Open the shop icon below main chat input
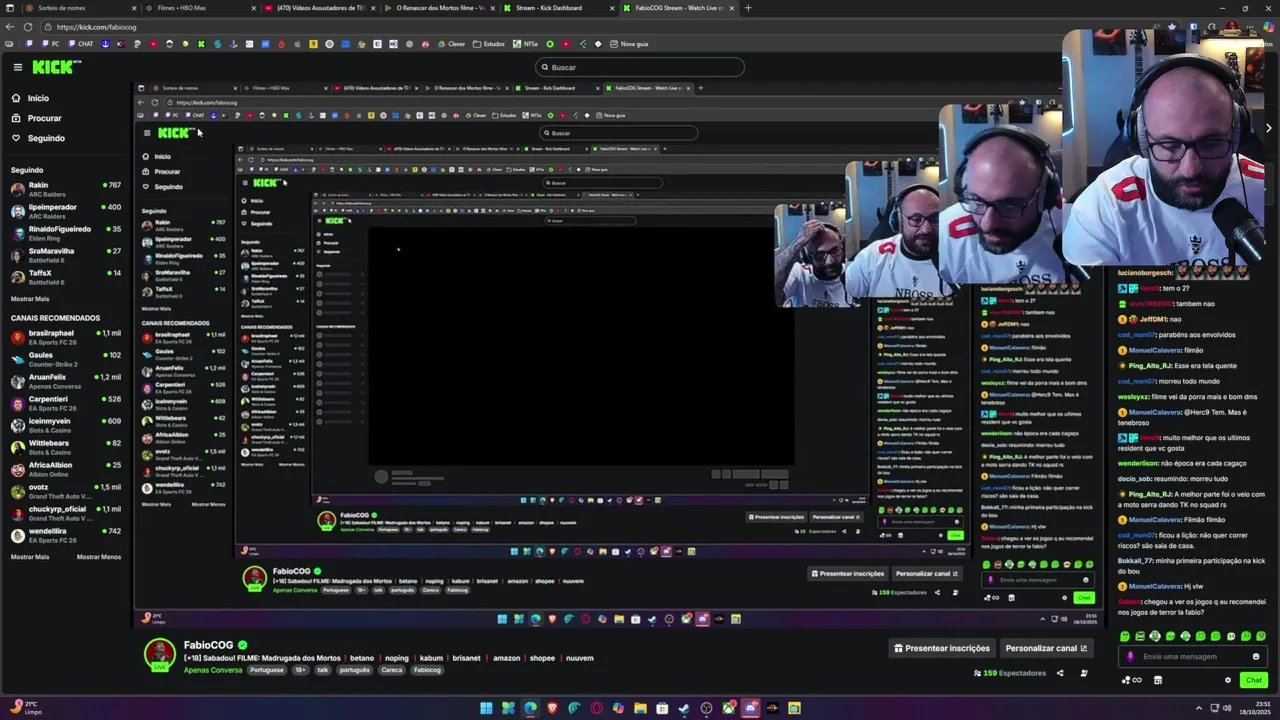1280x720 pixels. pos(1158,680)
